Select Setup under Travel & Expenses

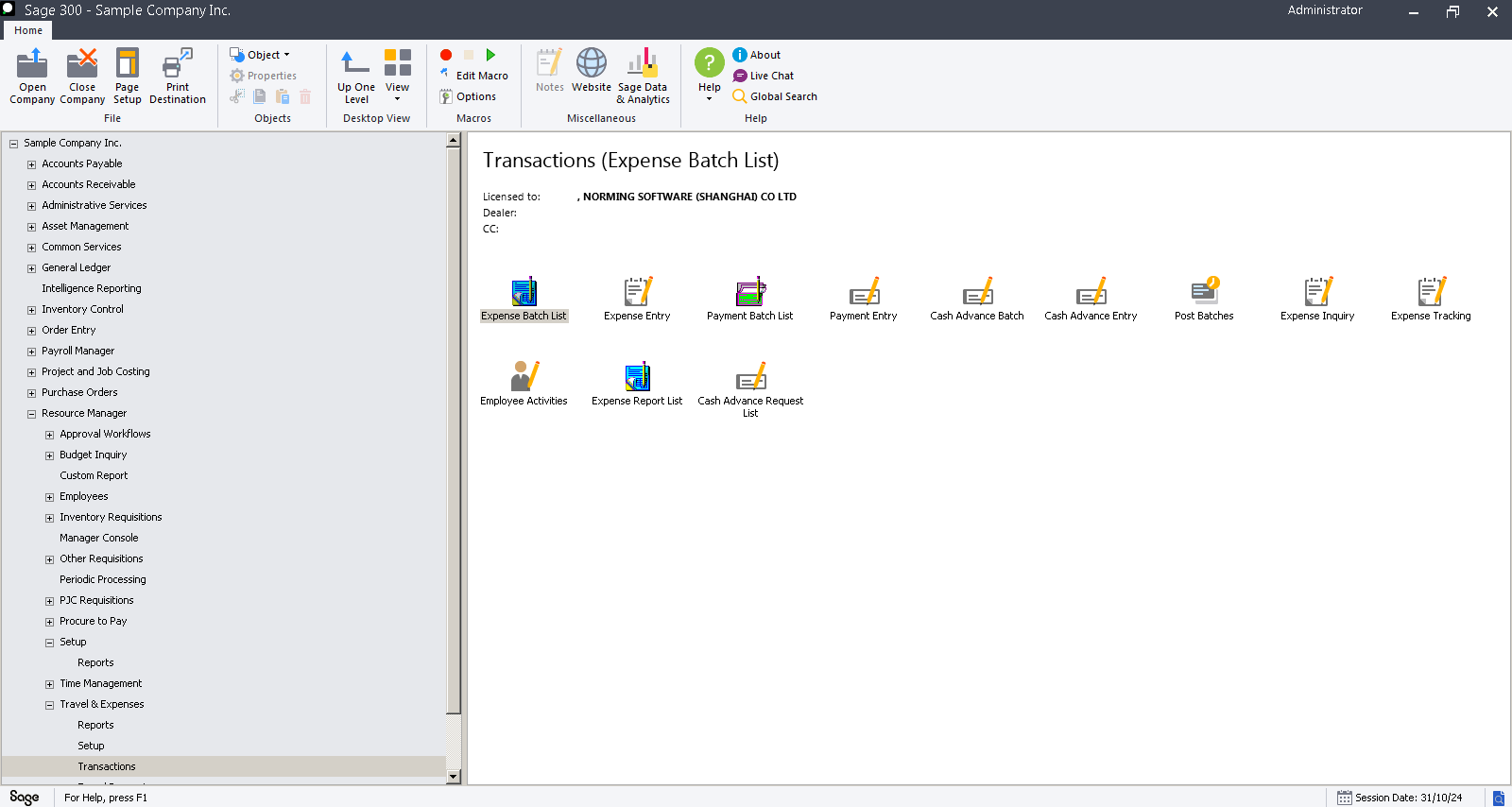point(91,746)
